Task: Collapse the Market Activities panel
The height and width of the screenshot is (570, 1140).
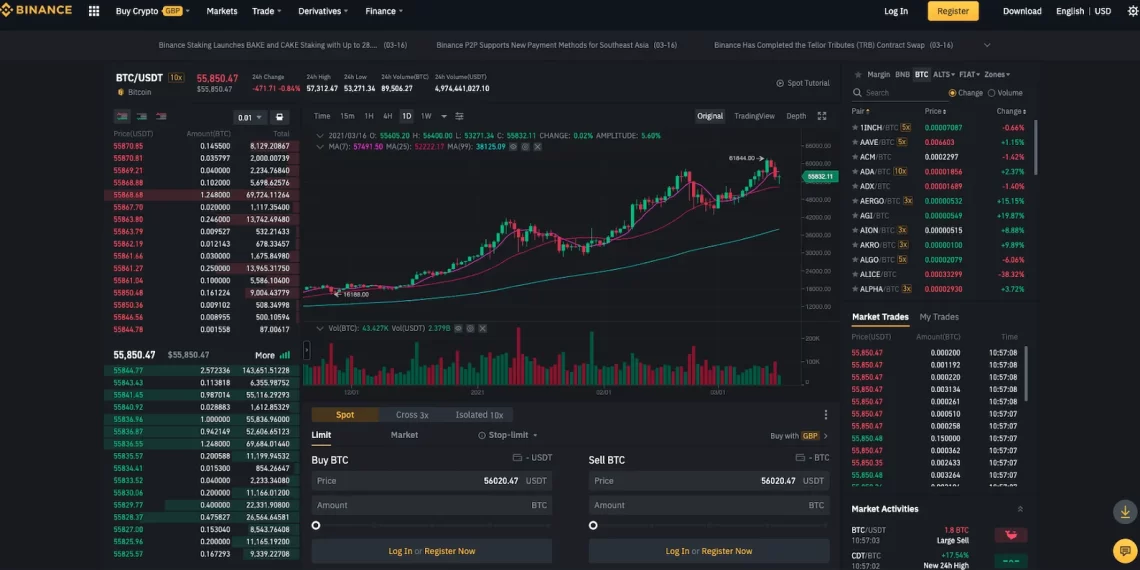Action: tap(1020, 509)
